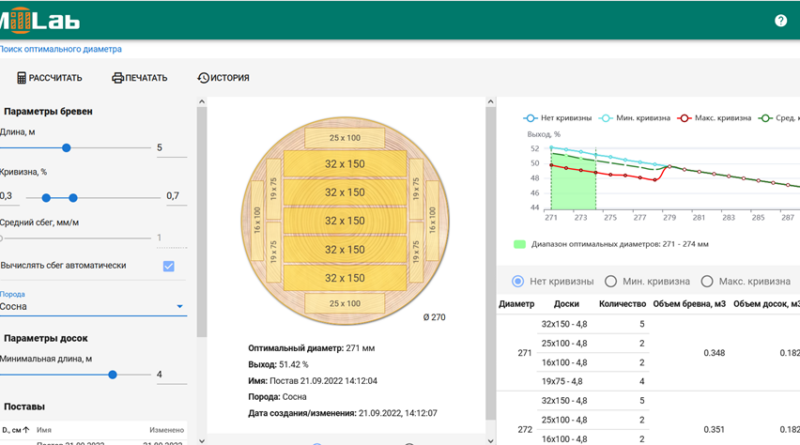Toggle Макс. кривизна legend entry

(x=714, y=118)
